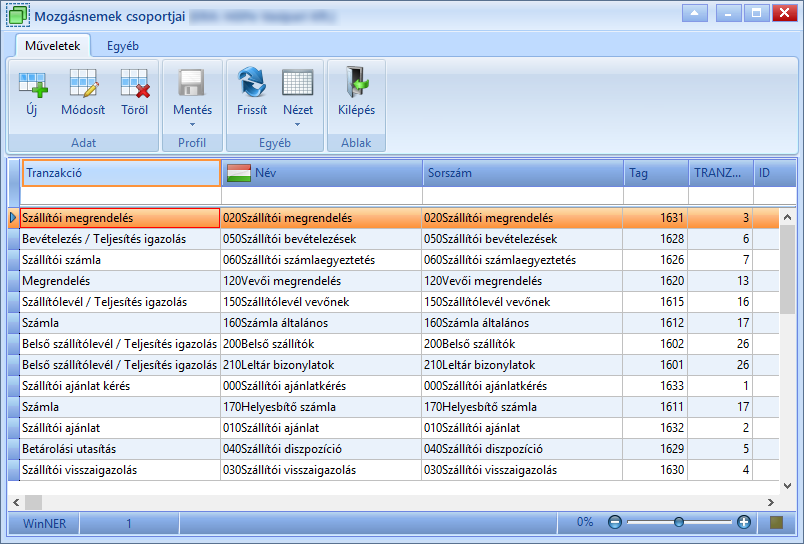Expand the Mentés dropdown arrow

coord(192,125)
